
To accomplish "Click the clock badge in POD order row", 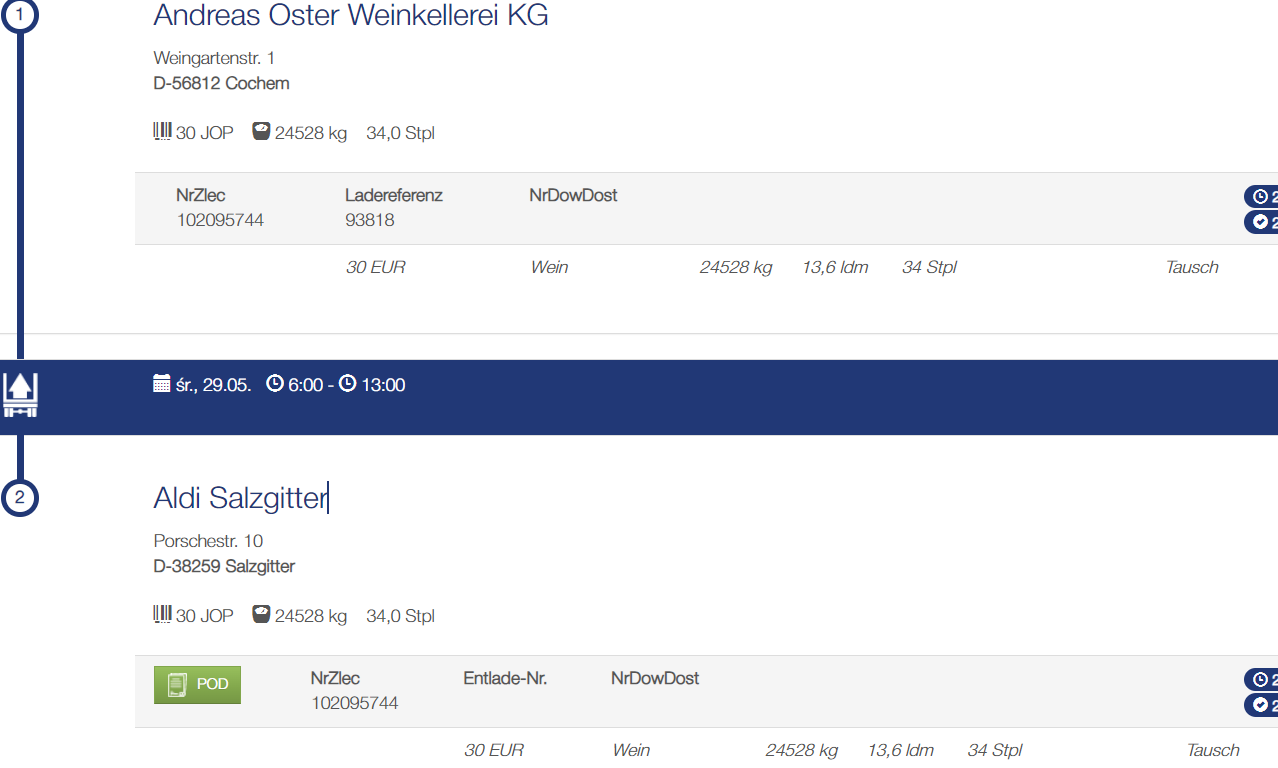I will click(1261, 680).
